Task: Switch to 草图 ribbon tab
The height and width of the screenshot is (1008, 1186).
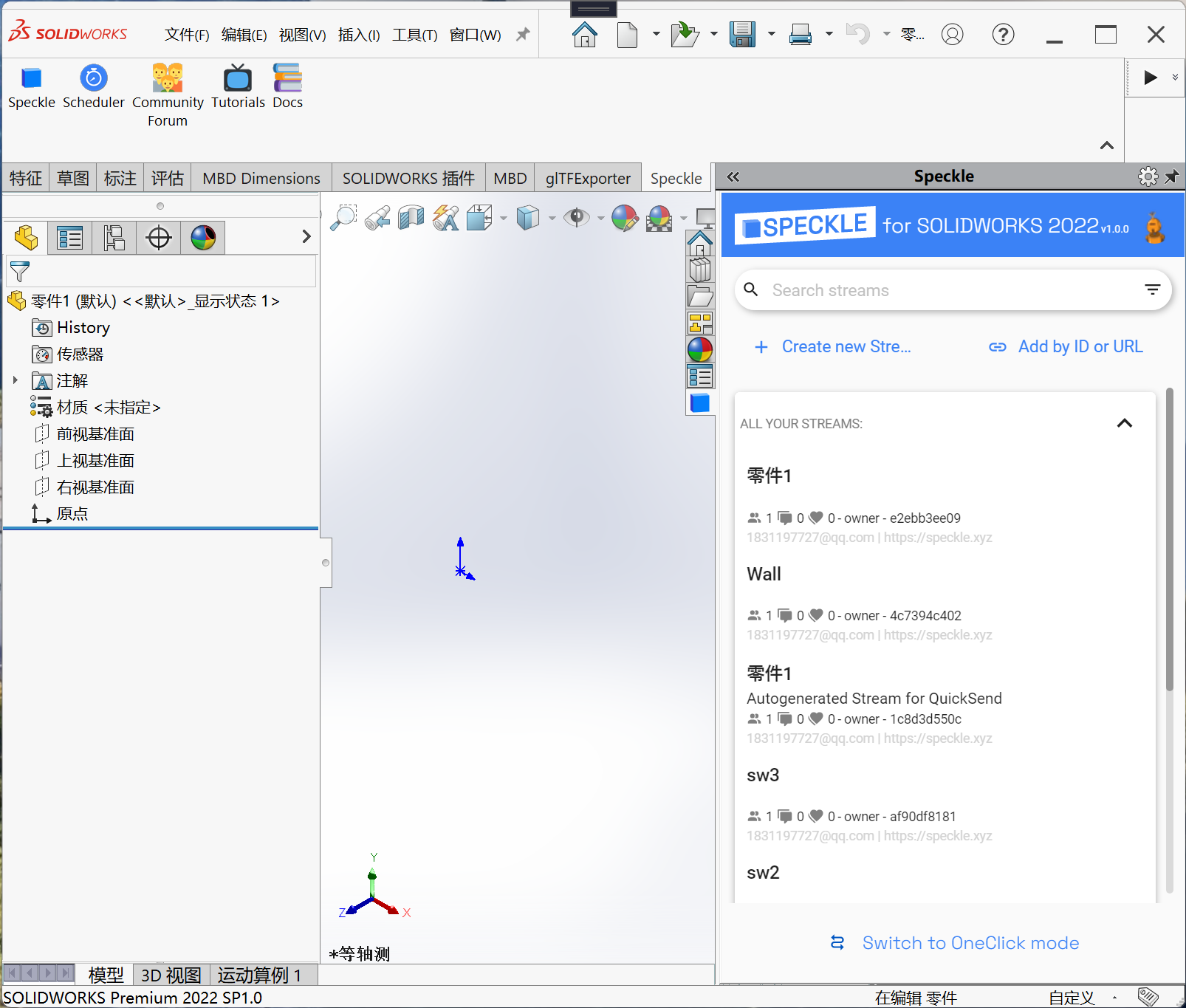Action: pyautogui.click(x=73, y=178)
